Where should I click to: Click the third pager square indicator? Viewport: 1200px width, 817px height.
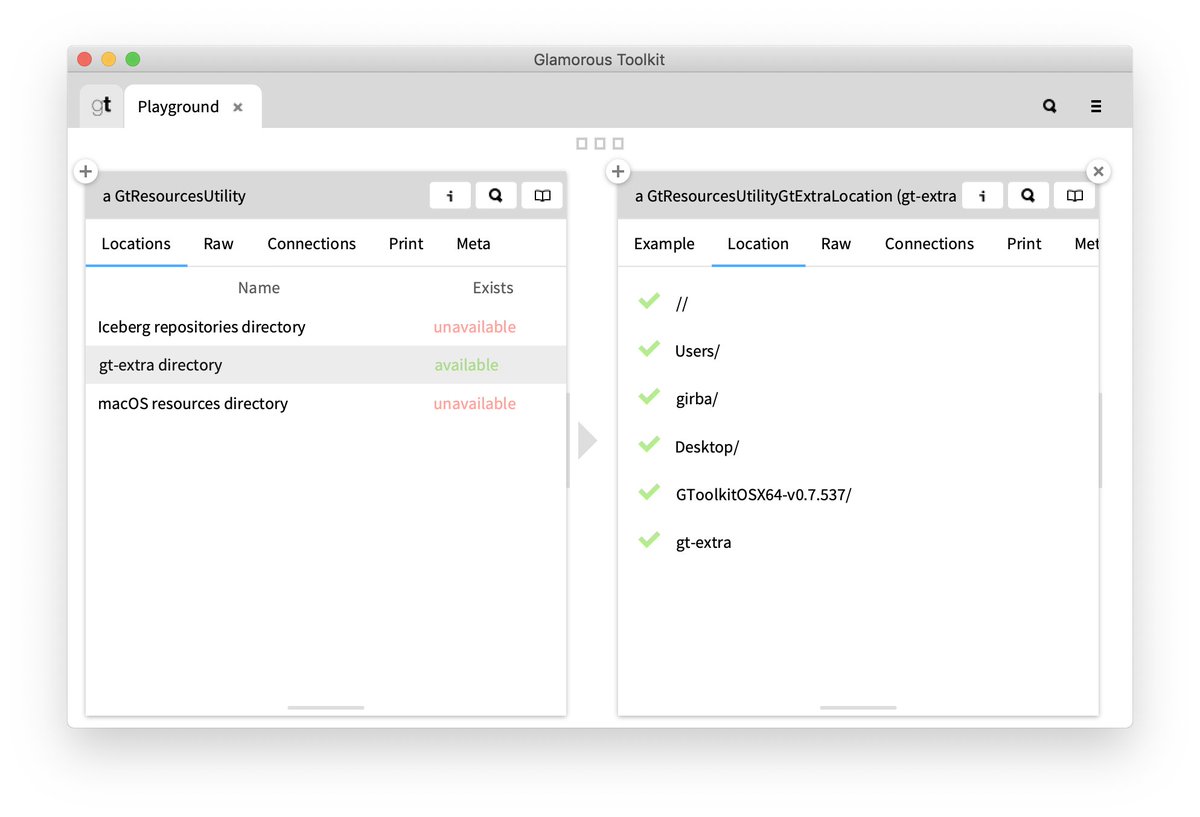(x=618, y=144)
